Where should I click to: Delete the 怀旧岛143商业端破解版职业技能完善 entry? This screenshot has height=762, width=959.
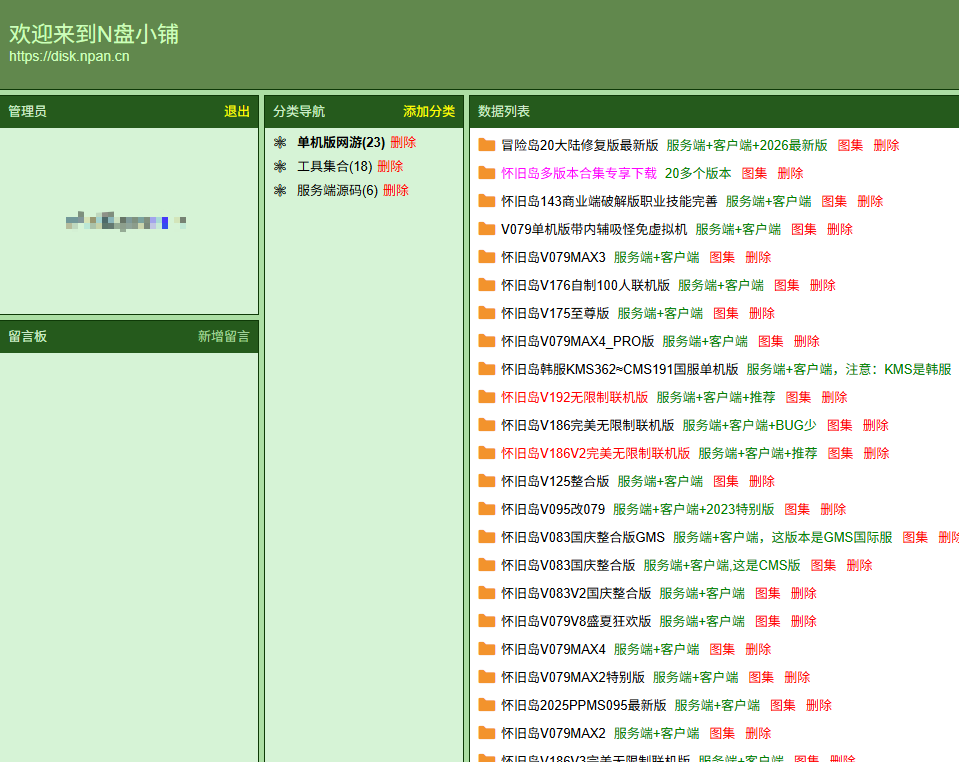coord(870,201)
